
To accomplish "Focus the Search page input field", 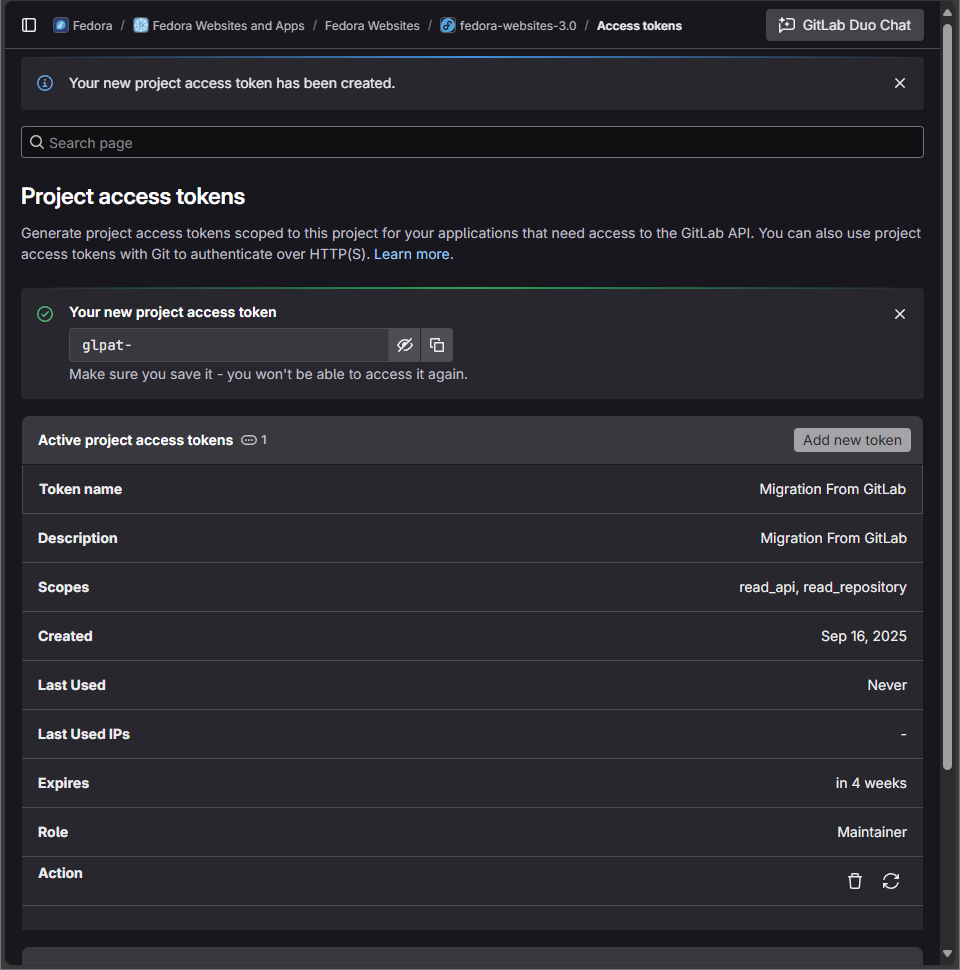I will pos(472,142).
